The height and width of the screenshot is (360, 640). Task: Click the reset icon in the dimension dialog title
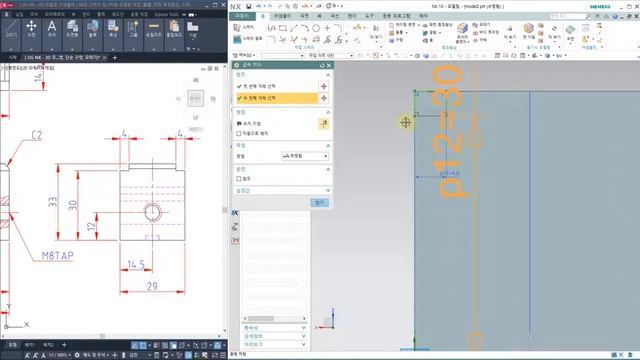[x=322, y=65]
